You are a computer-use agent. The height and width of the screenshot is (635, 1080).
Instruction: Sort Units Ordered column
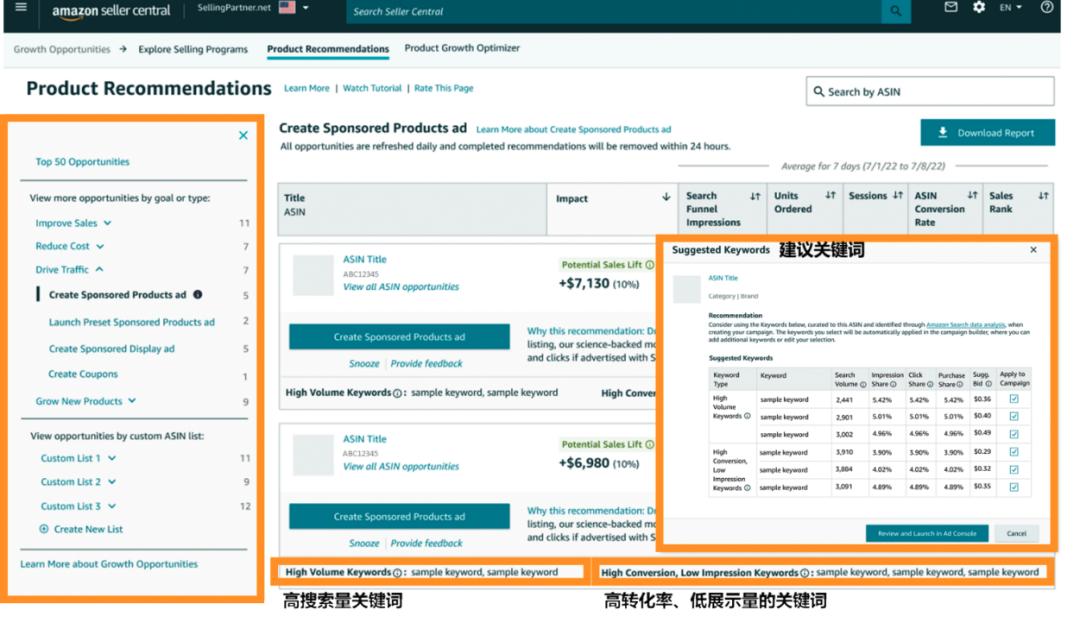point(830,196)
